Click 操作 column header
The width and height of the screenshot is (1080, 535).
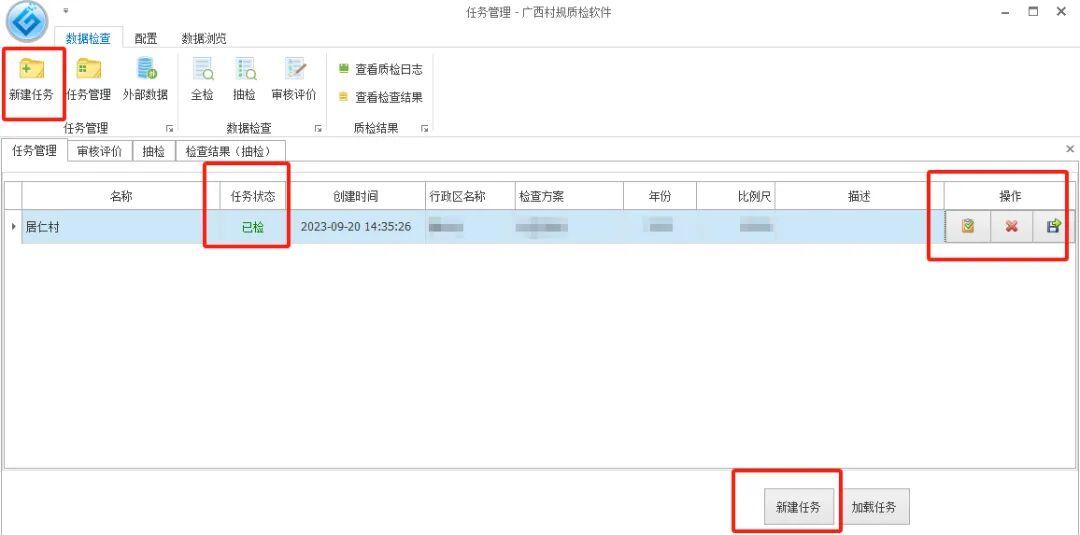pos(1010,196)
